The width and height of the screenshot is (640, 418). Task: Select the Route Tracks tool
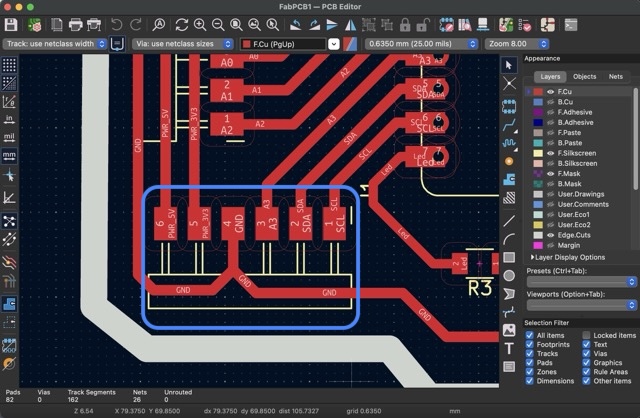pos(509,125)
